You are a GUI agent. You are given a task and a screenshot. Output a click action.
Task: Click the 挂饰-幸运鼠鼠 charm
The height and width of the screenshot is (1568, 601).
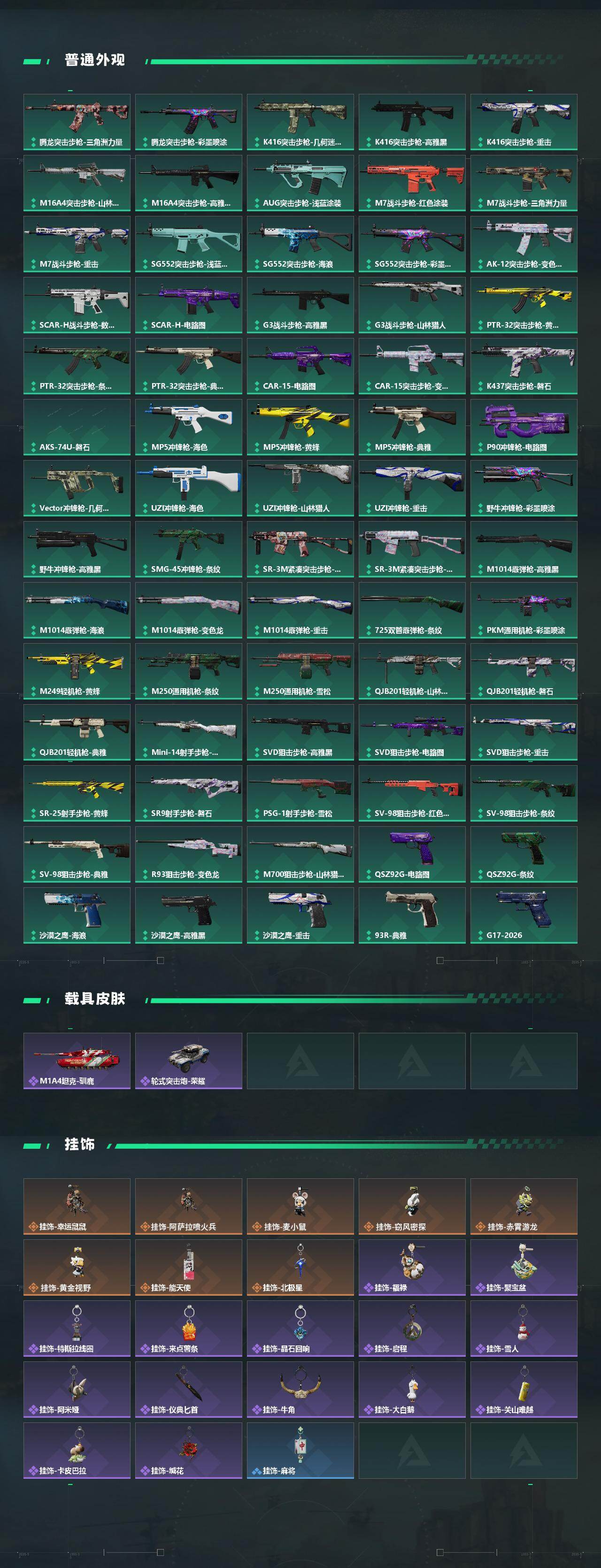(x=77, y=1207)
